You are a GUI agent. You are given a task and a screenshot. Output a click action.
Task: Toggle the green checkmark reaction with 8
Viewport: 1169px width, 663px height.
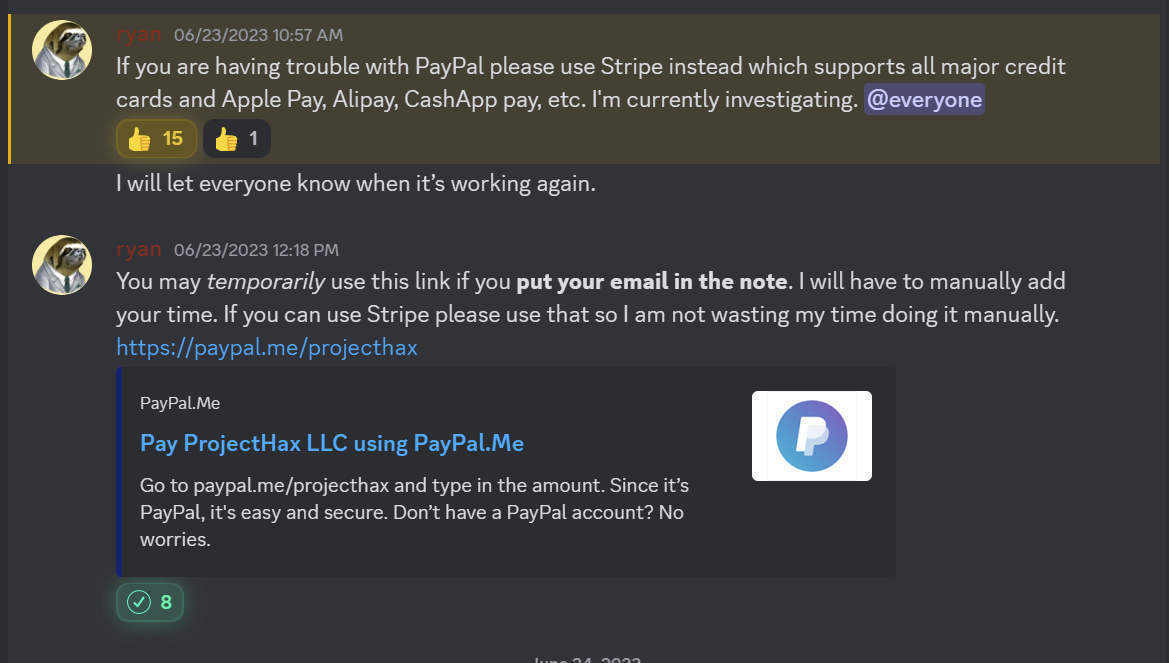coord(150,602)
